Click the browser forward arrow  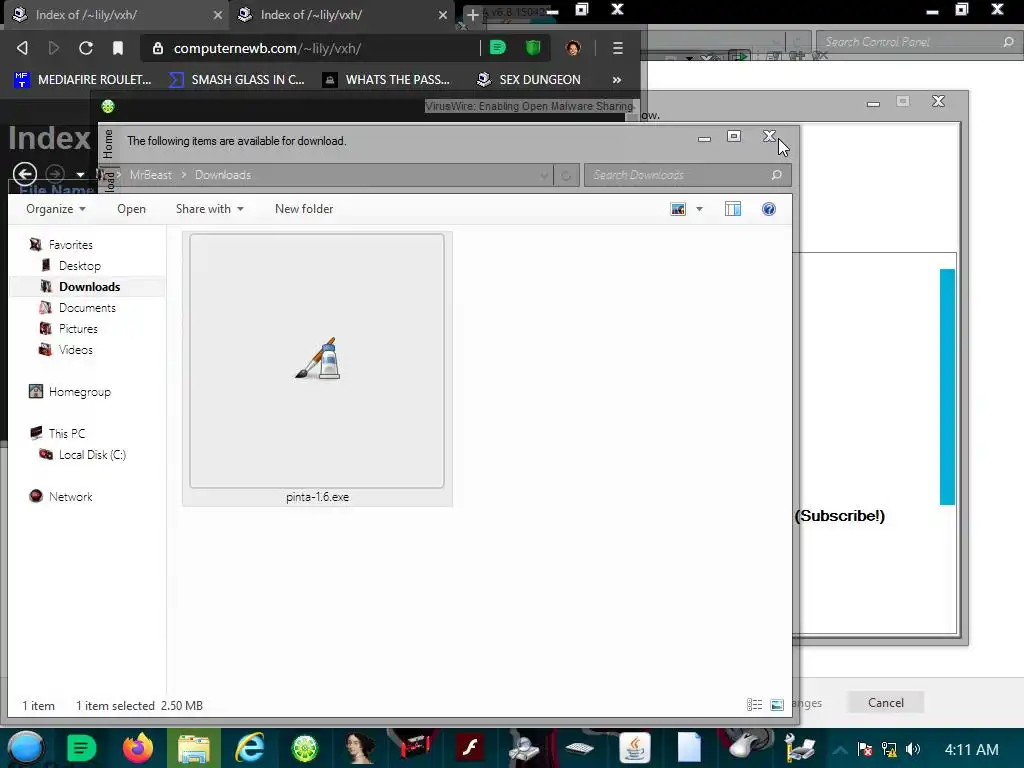54,48
